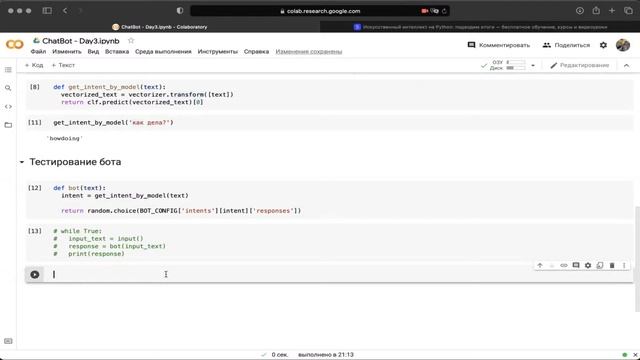This screenshot has height=360, width=640.
Task: Click the cell [13] commented while True code
Action: (x=109, y=242)
